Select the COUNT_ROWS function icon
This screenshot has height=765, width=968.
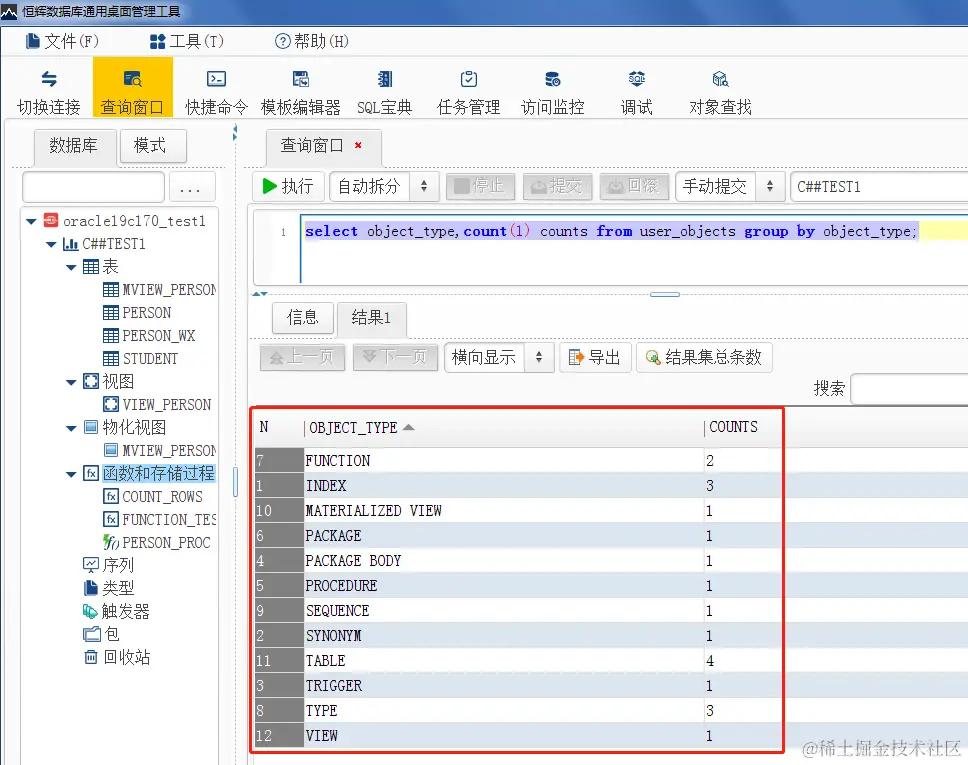click(x=111, y=496)
